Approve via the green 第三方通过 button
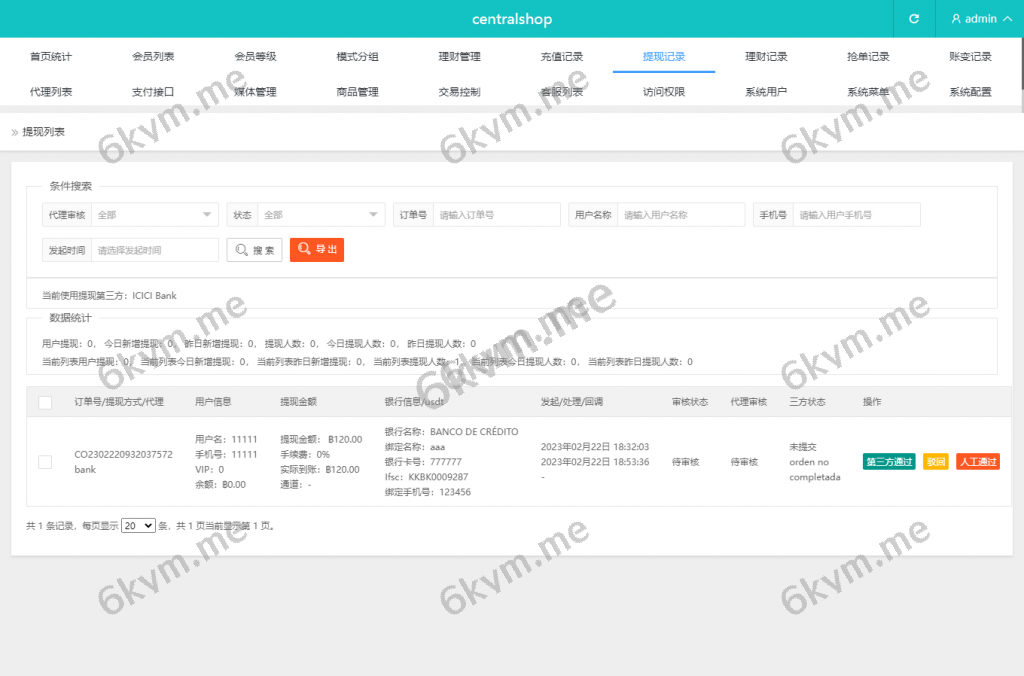1024x676 pixels. click(889, 462)
